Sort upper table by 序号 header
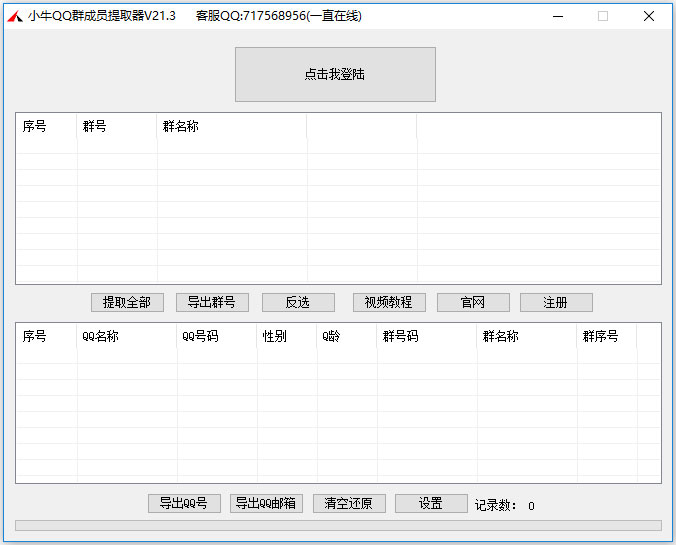Screen dimensions: 676x545 47,126
